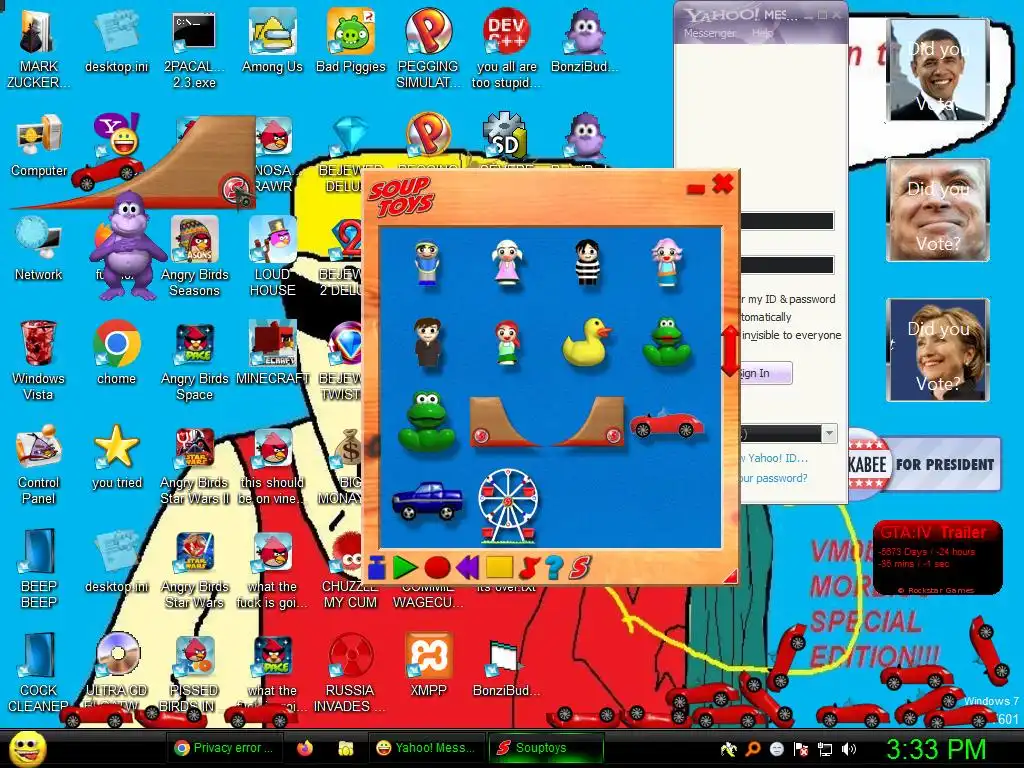Switch to Yahoo! Mess... taskbar button
1024x768 pixels.
click(427, 748)
